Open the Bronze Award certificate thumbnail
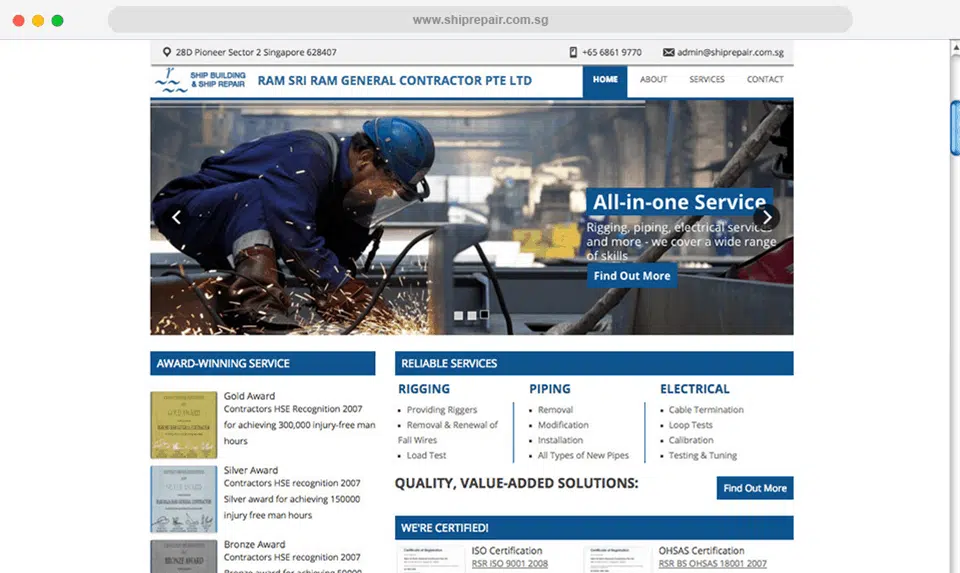960x573 pixels. (184, 556)
